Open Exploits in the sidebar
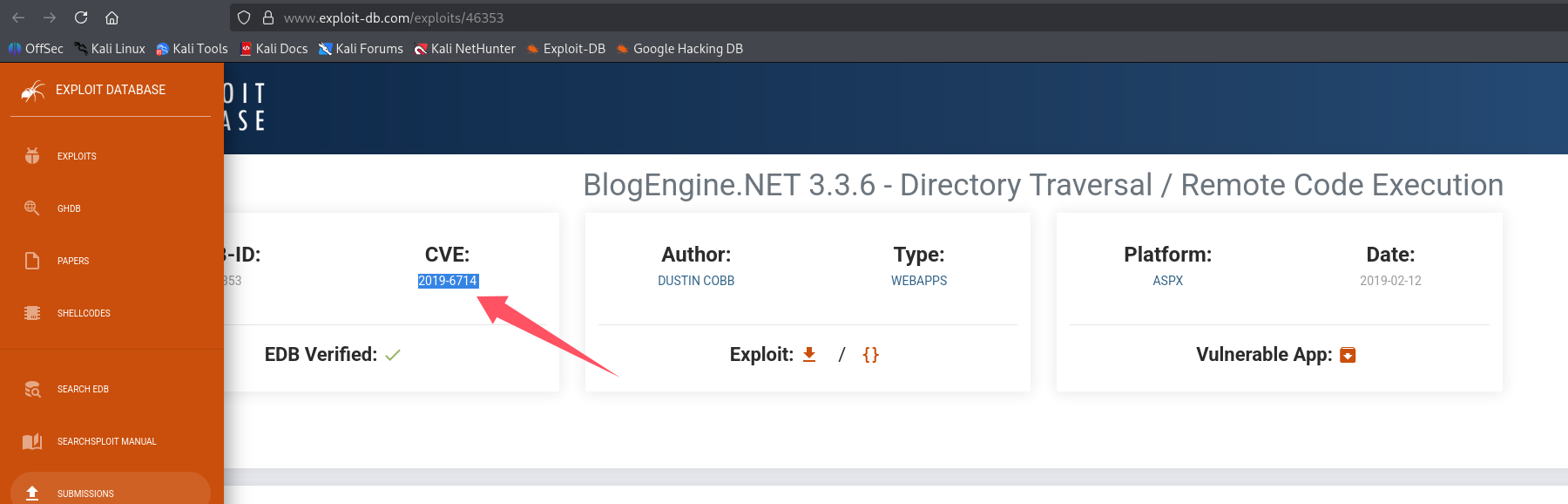This screenshot has height=504, width=1568. (x=77, y=156)
